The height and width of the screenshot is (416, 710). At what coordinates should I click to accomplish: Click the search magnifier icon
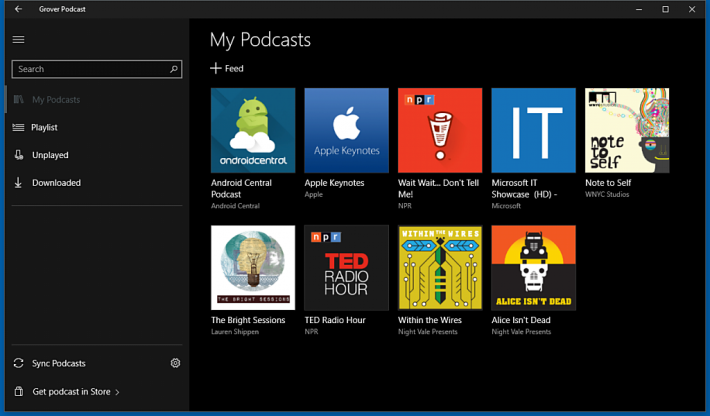pos(174,69)
